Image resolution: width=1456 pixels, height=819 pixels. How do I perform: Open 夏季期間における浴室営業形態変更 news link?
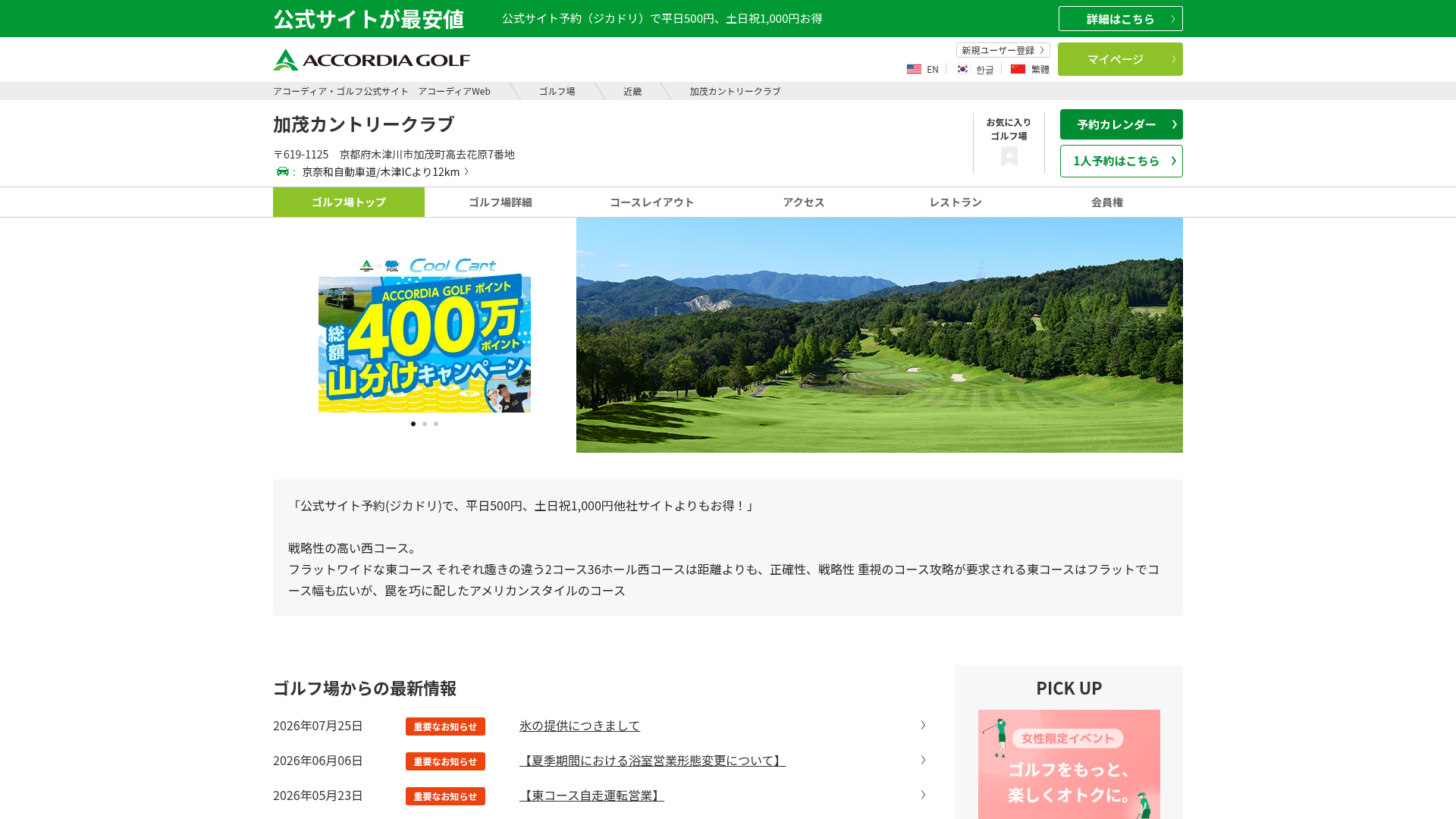click(652, 761)
